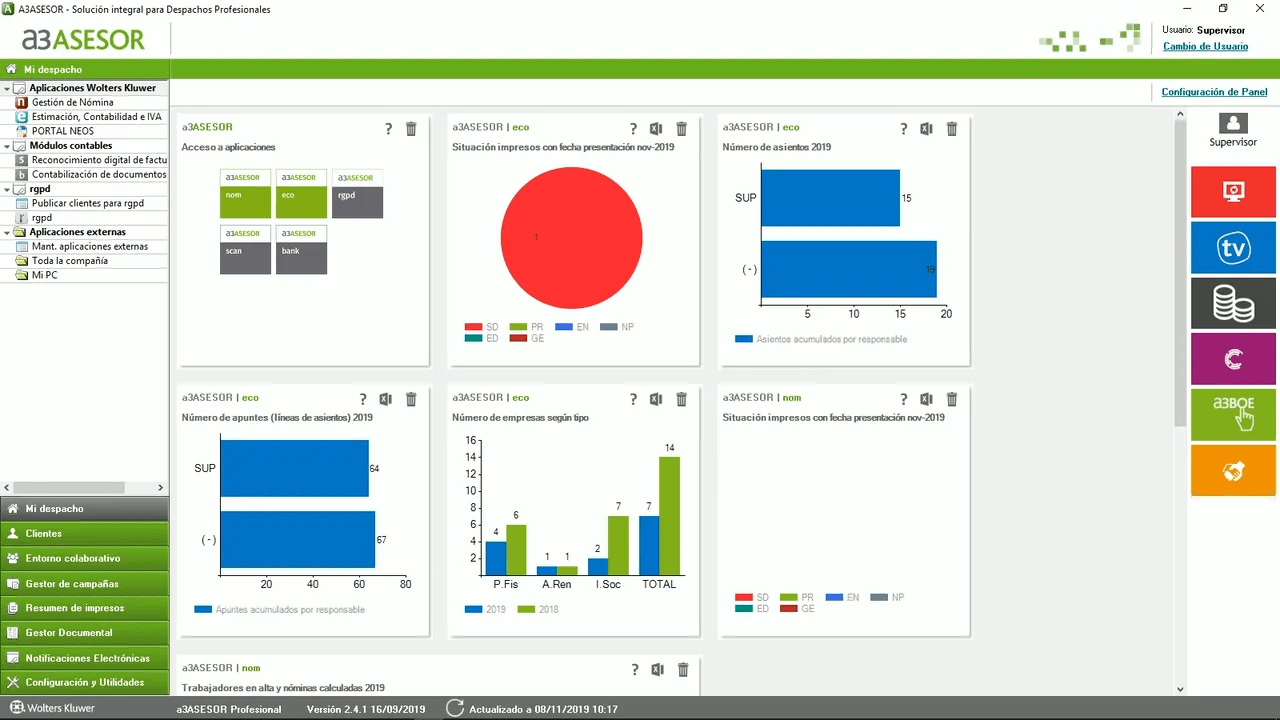The width and height of the screenshot is (1280, 720).
Task: Open the red monitor tile
Action: click(x=1233, y=192)
